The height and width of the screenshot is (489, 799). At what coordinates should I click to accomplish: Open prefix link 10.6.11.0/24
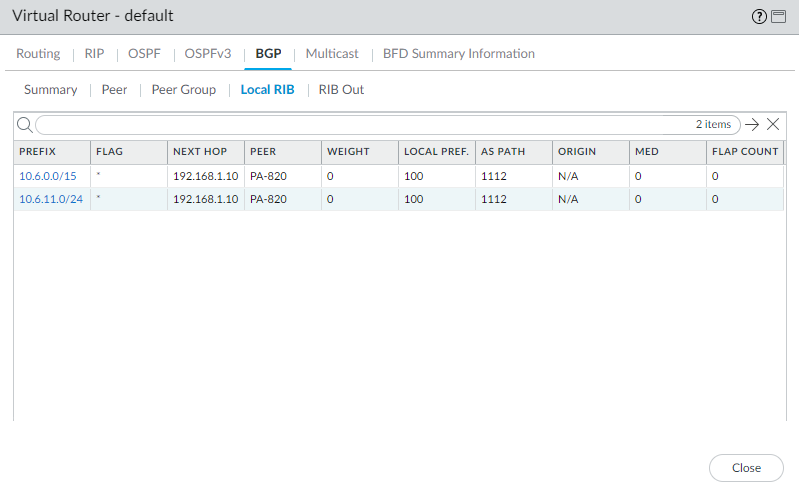[x=51, y=199]
